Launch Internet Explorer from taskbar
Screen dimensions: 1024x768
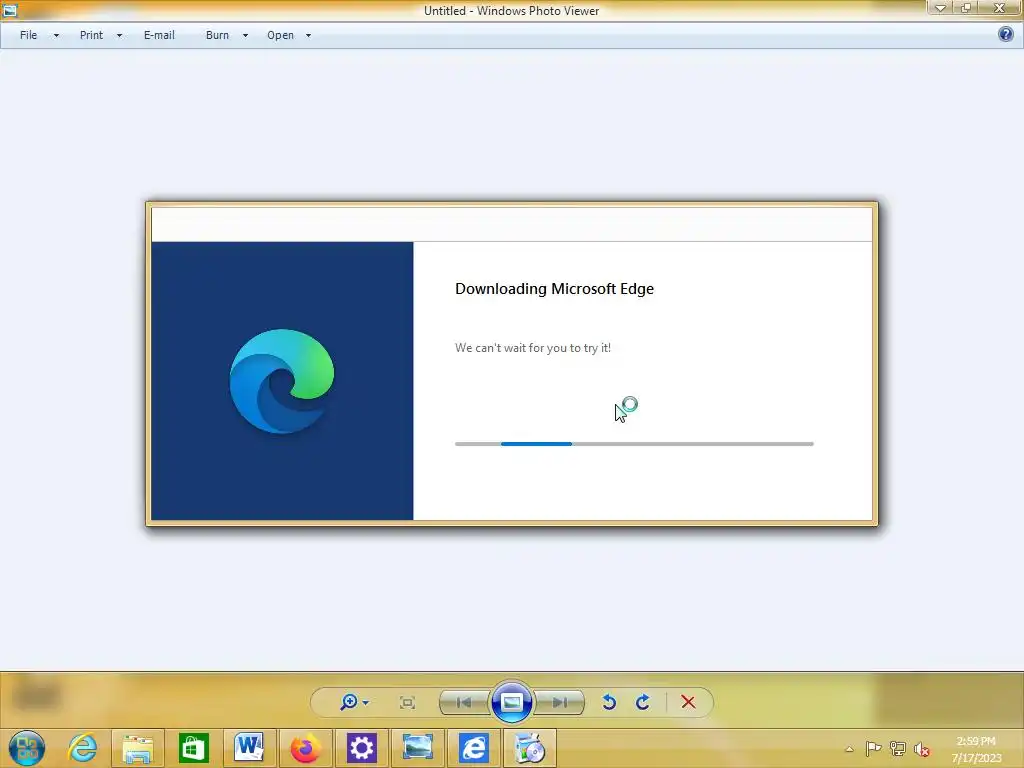pyautogui.click(x=82, y=748)
